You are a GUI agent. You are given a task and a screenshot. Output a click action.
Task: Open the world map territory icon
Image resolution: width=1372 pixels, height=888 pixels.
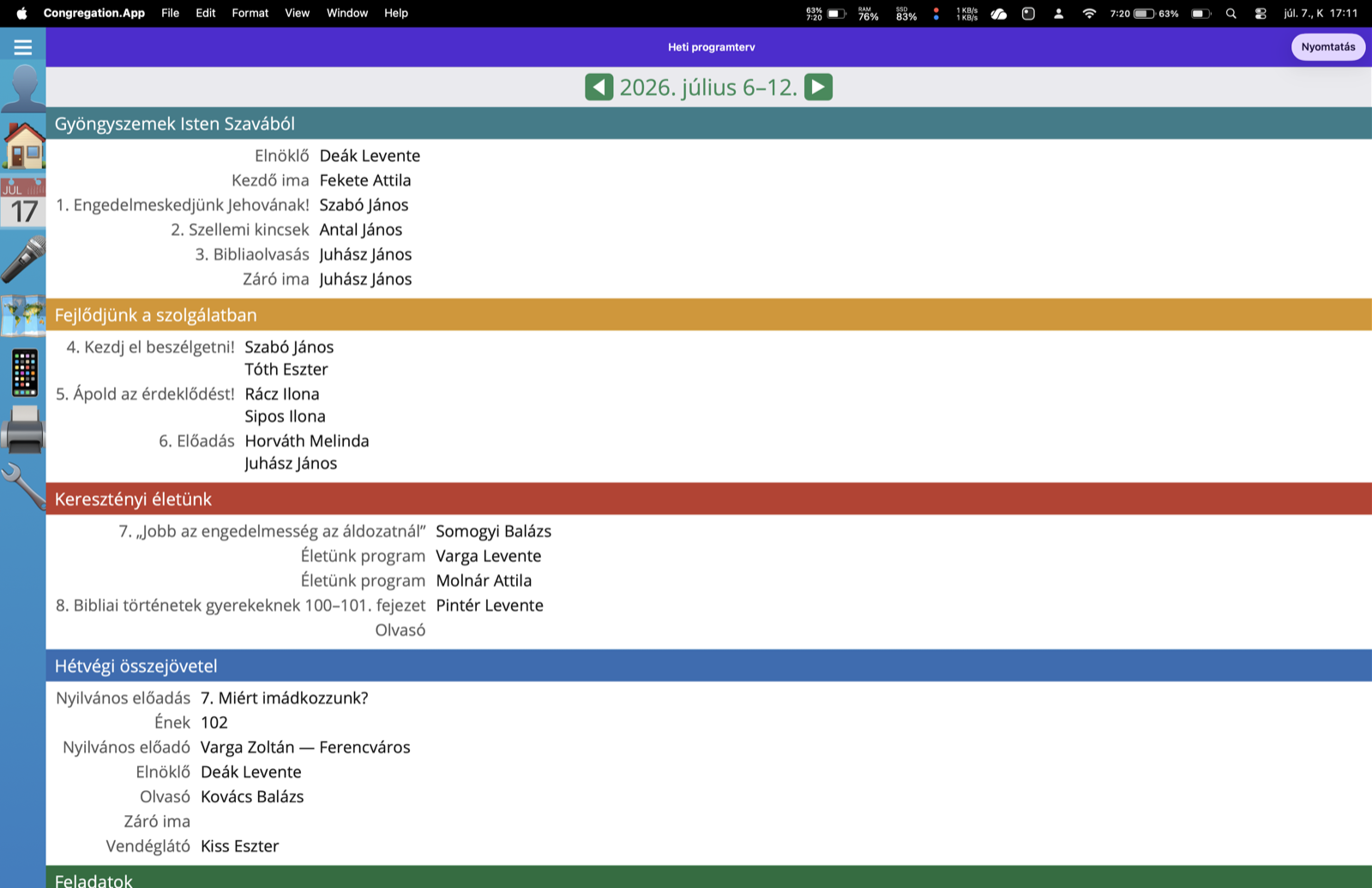pyautogui.click(x=23, y=316)
